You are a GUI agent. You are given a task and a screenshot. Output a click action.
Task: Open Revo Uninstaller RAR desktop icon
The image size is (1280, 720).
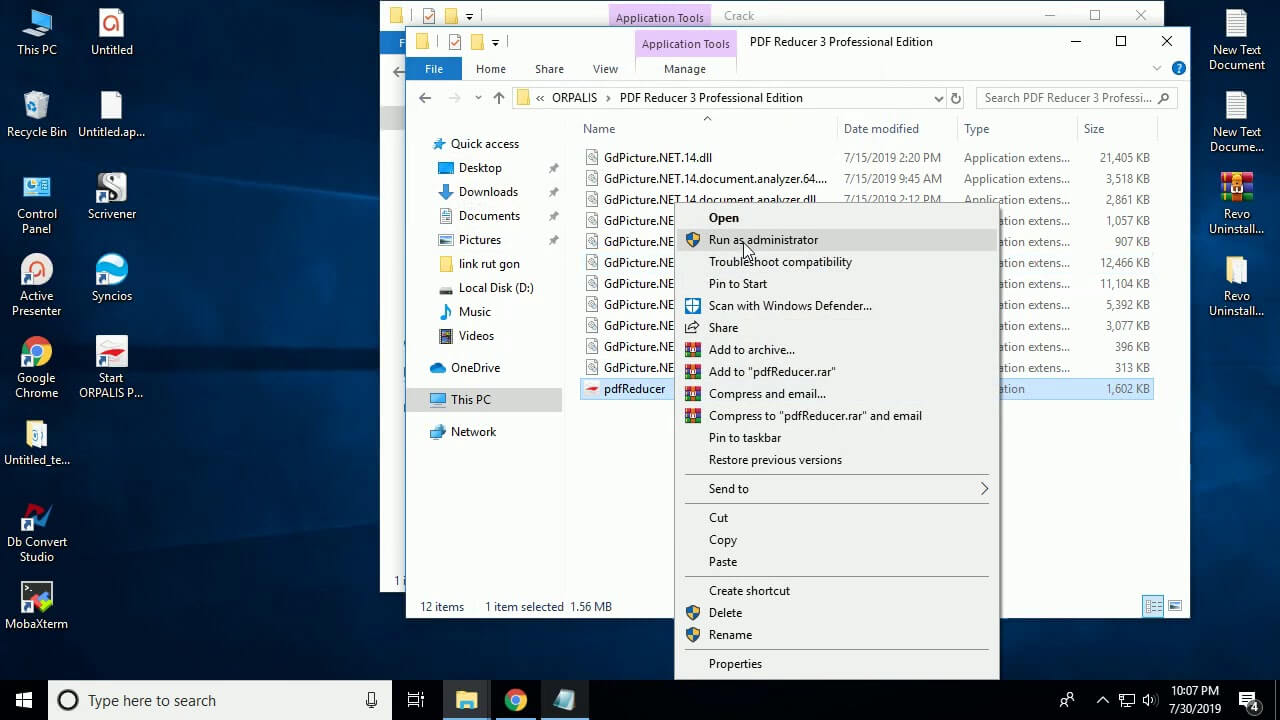1237,203
